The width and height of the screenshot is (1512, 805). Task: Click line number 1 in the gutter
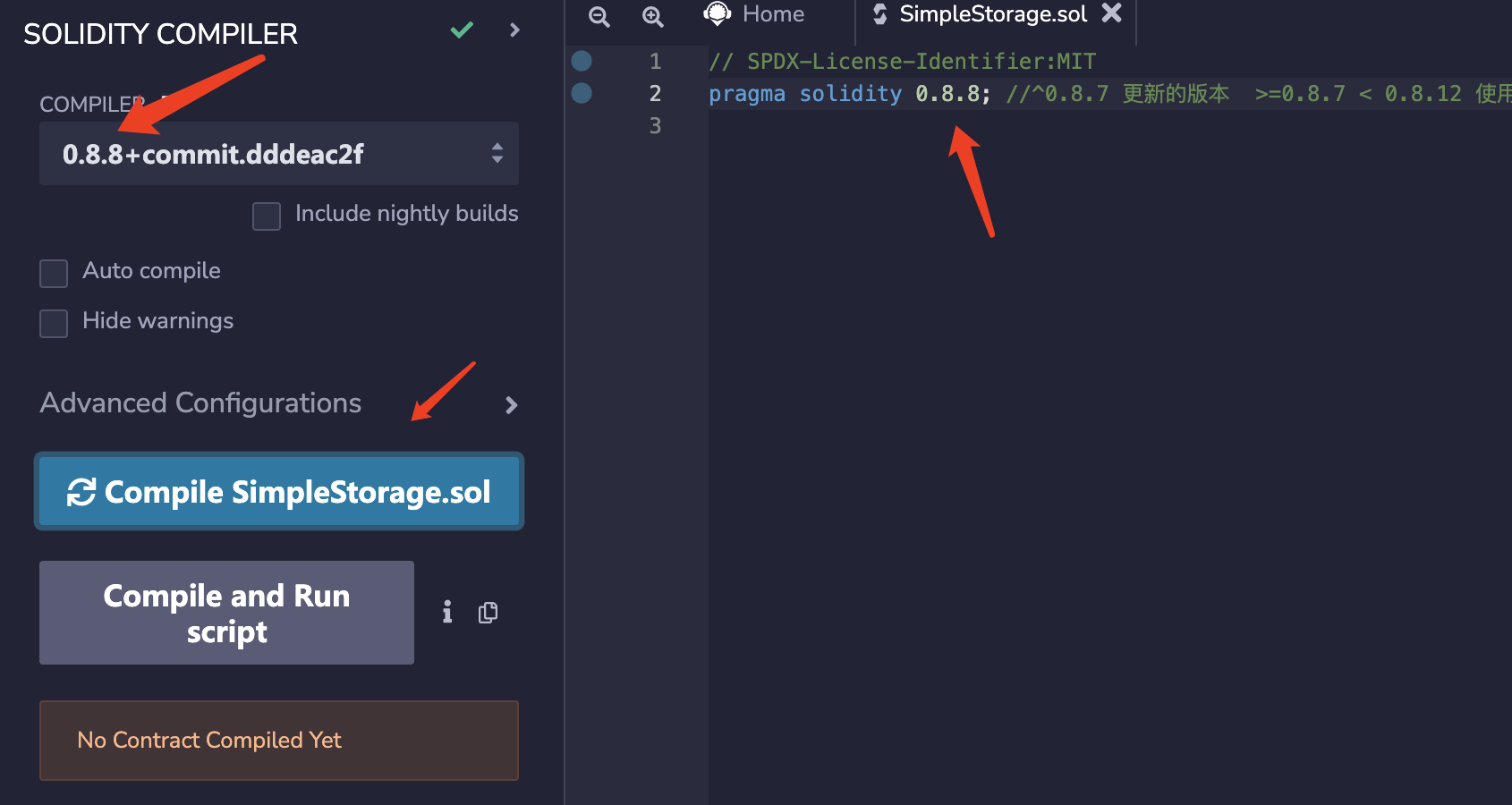[655, 62]
